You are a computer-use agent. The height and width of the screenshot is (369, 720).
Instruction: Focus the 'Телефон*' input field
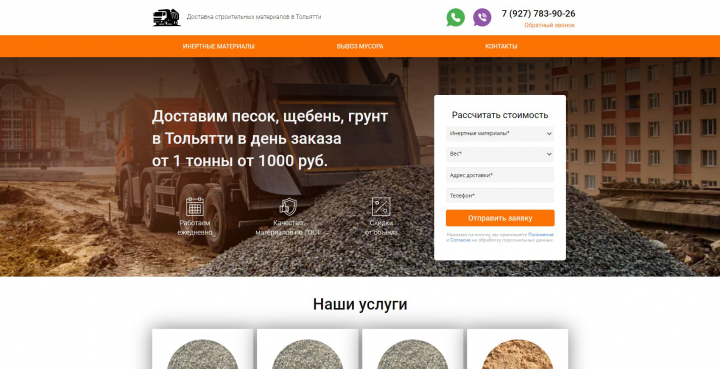point(500,196)
